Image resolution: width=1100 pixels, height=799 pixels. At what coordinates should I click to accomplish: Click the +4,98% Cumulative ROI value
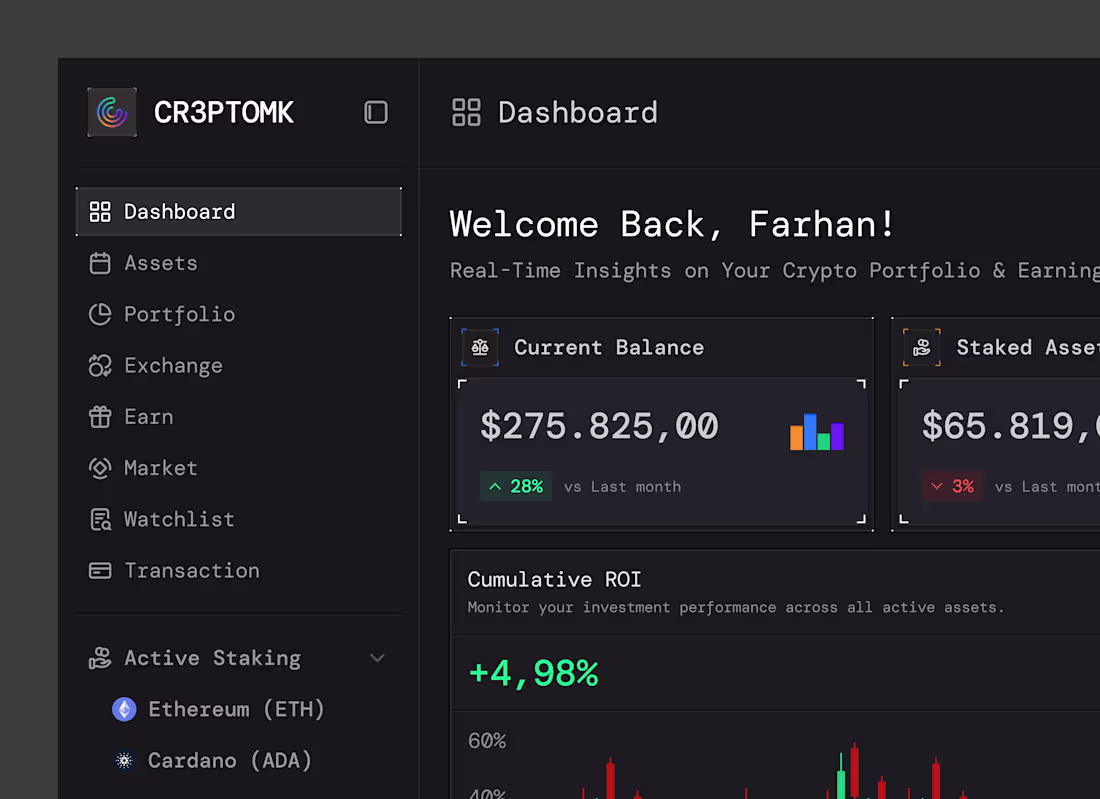533,673
